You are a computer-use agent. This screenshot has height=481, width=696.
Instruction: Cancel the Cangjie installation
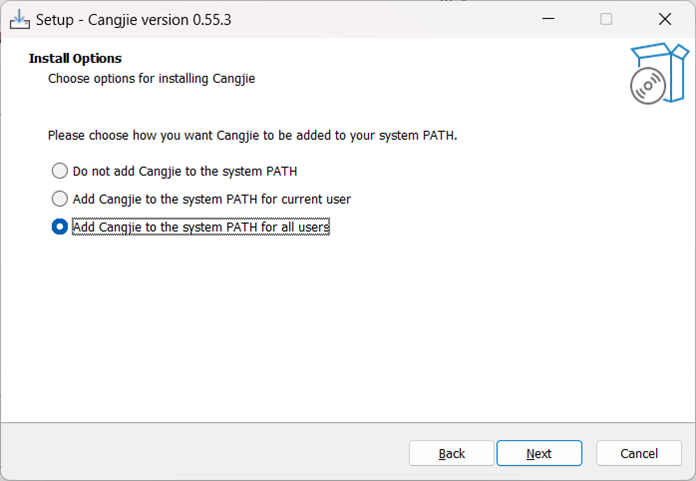[x=639, y=453]
